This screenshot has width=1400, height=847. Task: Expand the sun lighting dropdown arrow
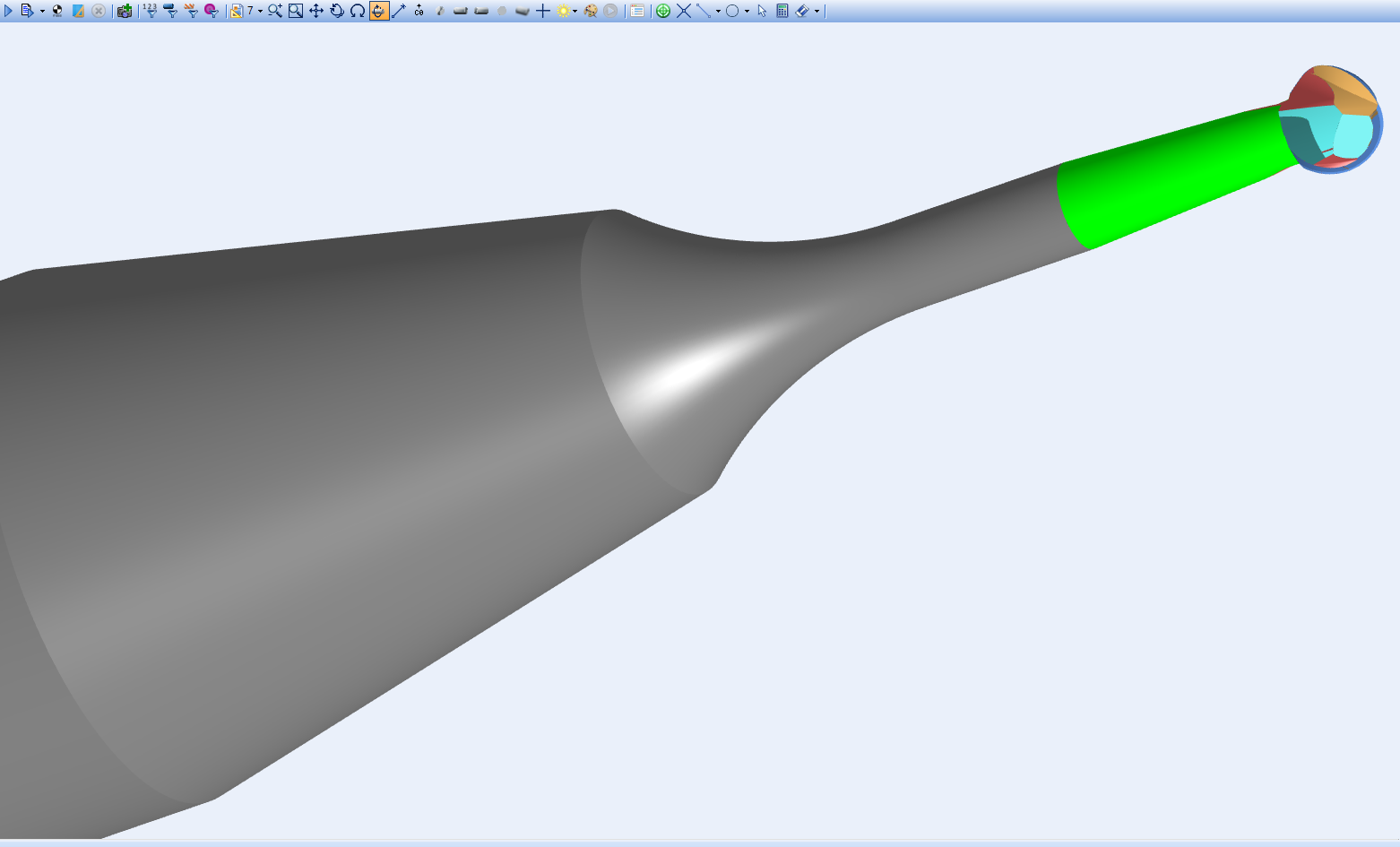coord(575,12)
